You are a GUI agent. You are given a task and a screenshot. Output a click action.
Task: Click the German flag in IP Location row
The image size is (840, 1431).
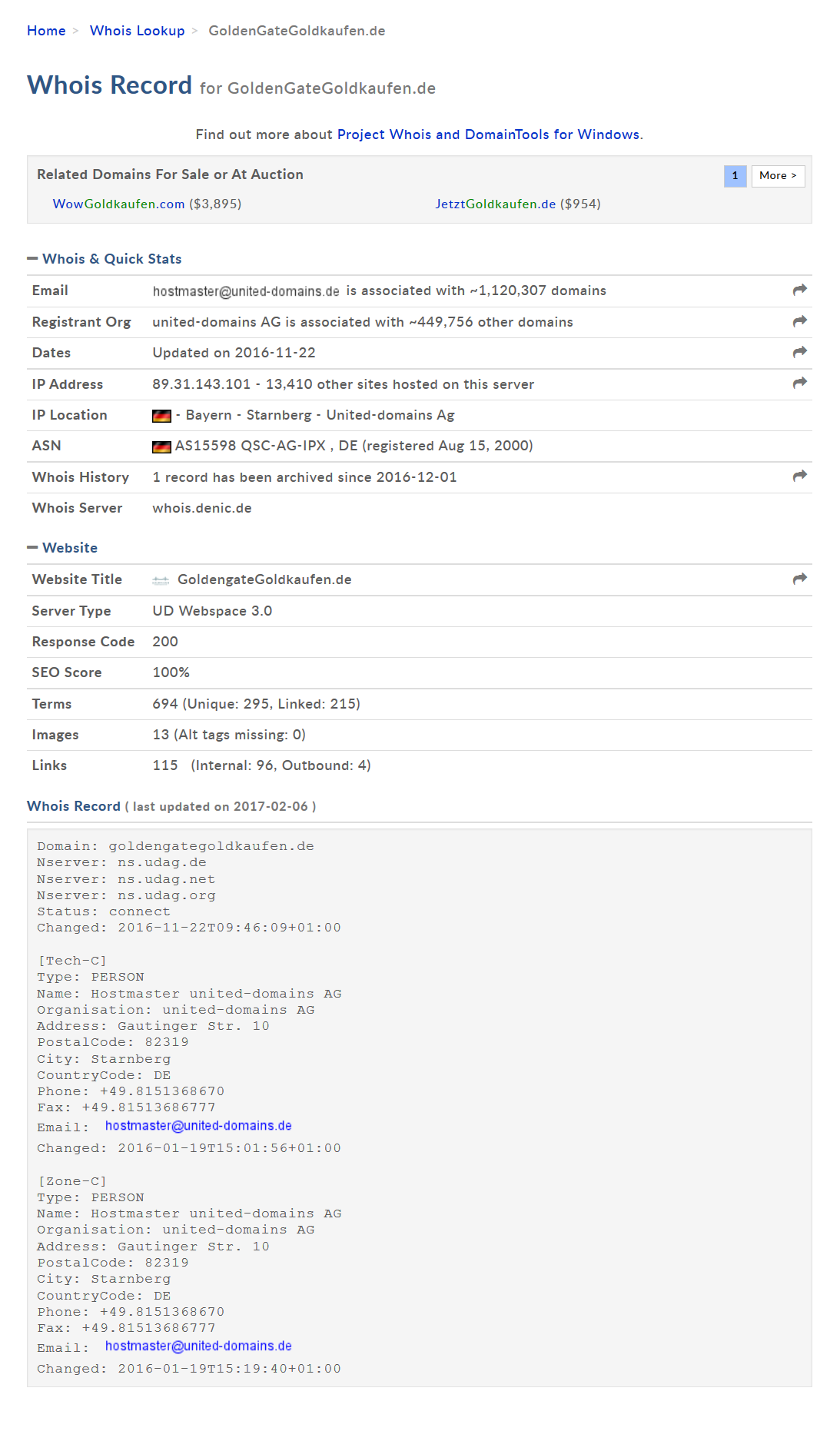point(161,416)
